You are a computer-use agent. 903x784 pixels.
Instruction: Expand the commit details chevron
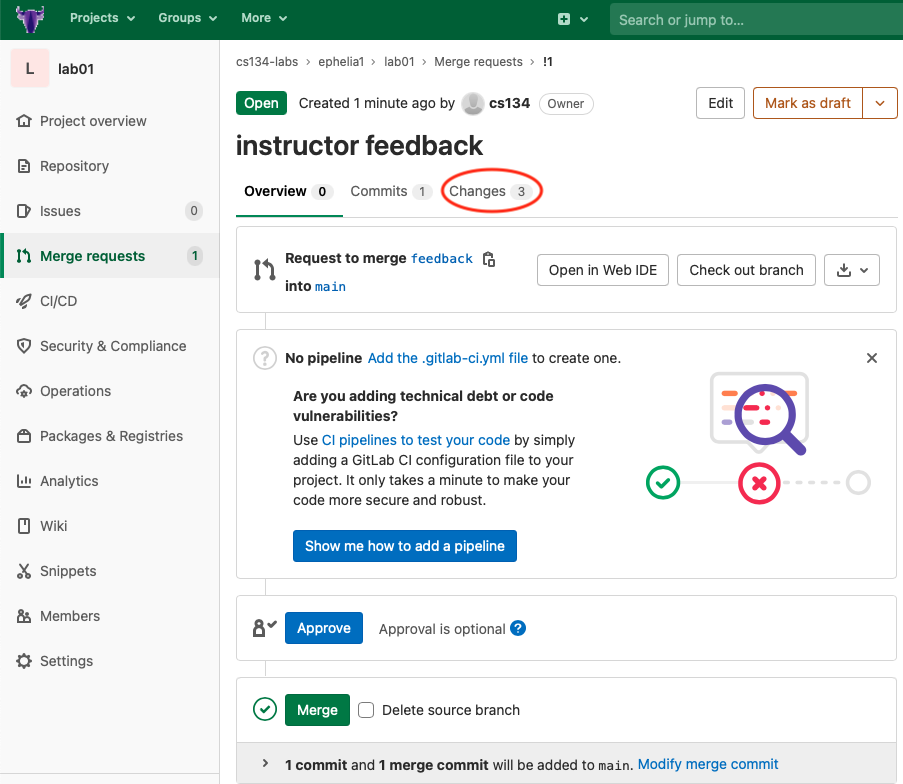tap(265, 764)
